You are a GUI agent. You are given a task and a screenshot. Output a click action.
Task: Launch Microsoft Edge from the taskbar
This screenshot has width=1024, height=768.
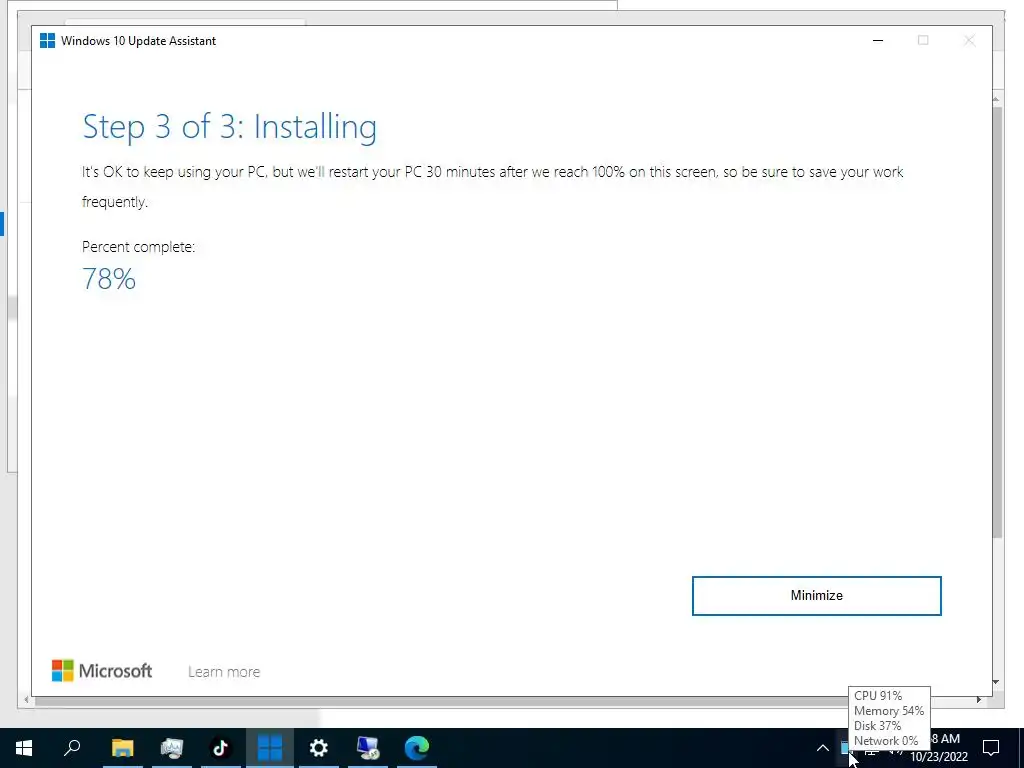(x=417, y=748)
